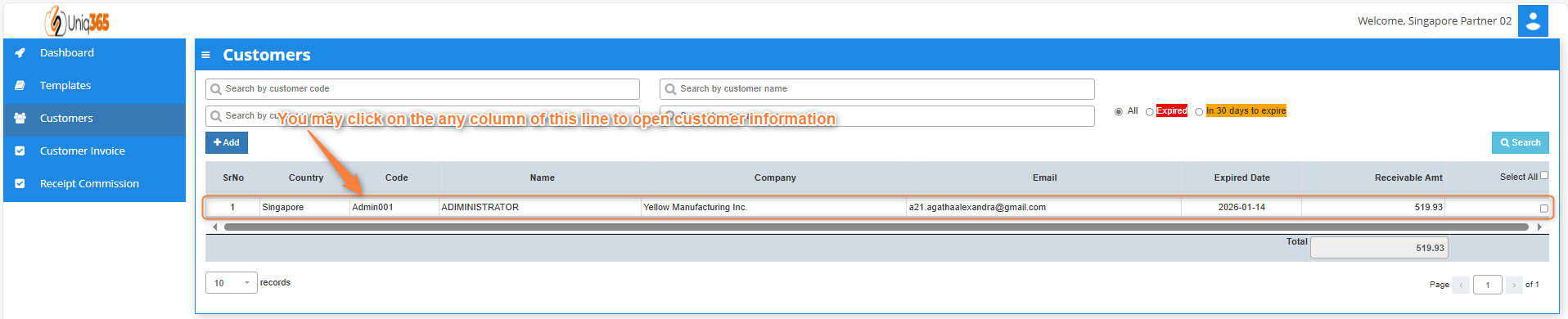Select the Expired filter radio button

1150,111
